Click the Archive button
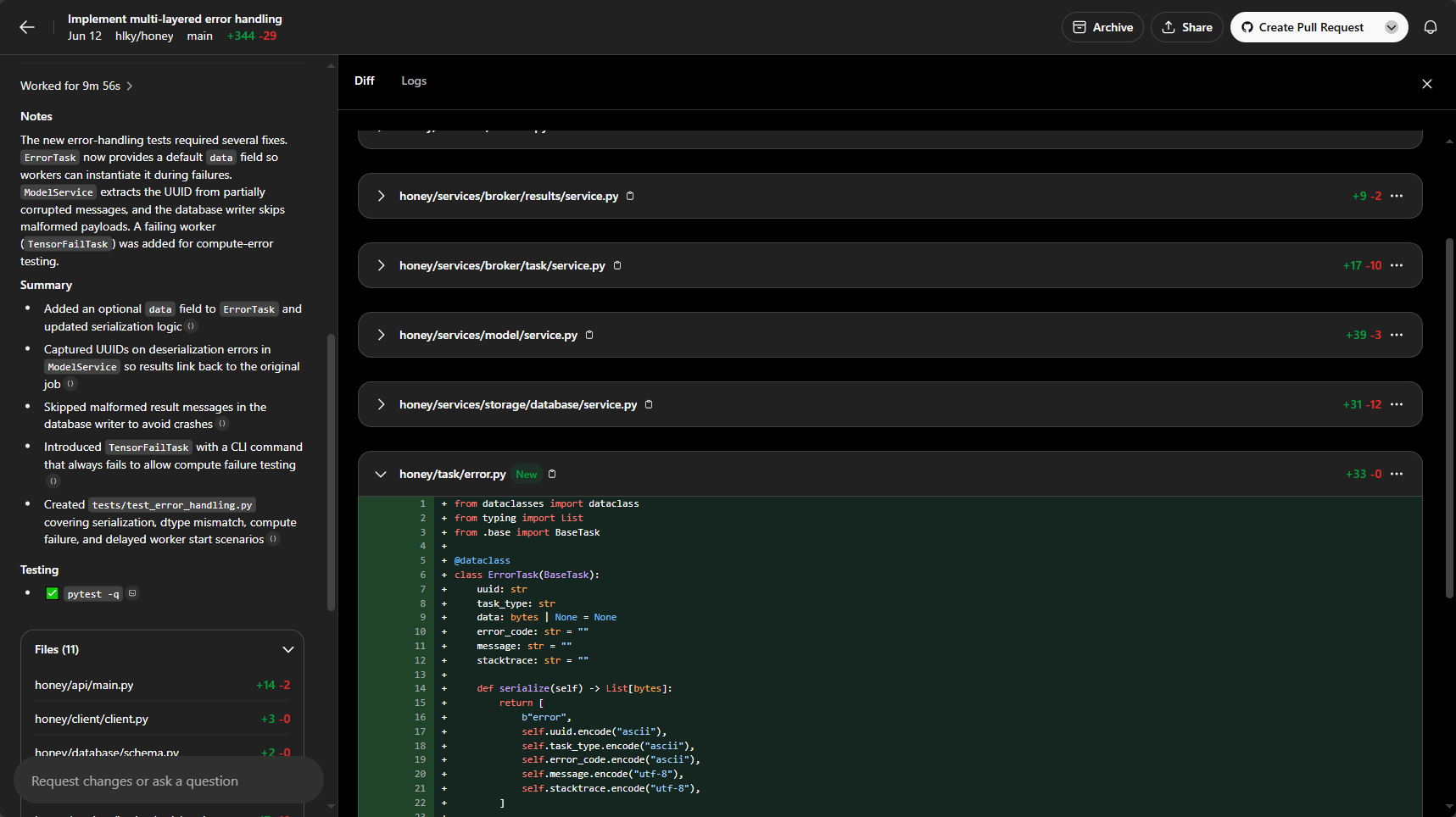The height and width of the screenshot is (817, 1456). click(x=1102, y=27)
